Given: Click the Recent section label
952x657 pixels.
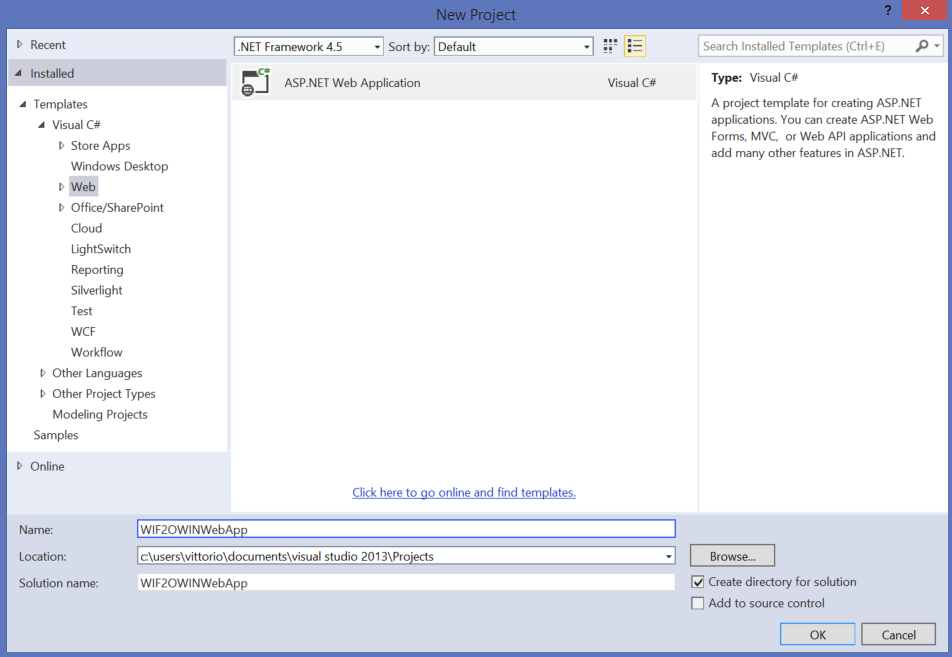Looking at the screenshot, I should pos(48,44).
